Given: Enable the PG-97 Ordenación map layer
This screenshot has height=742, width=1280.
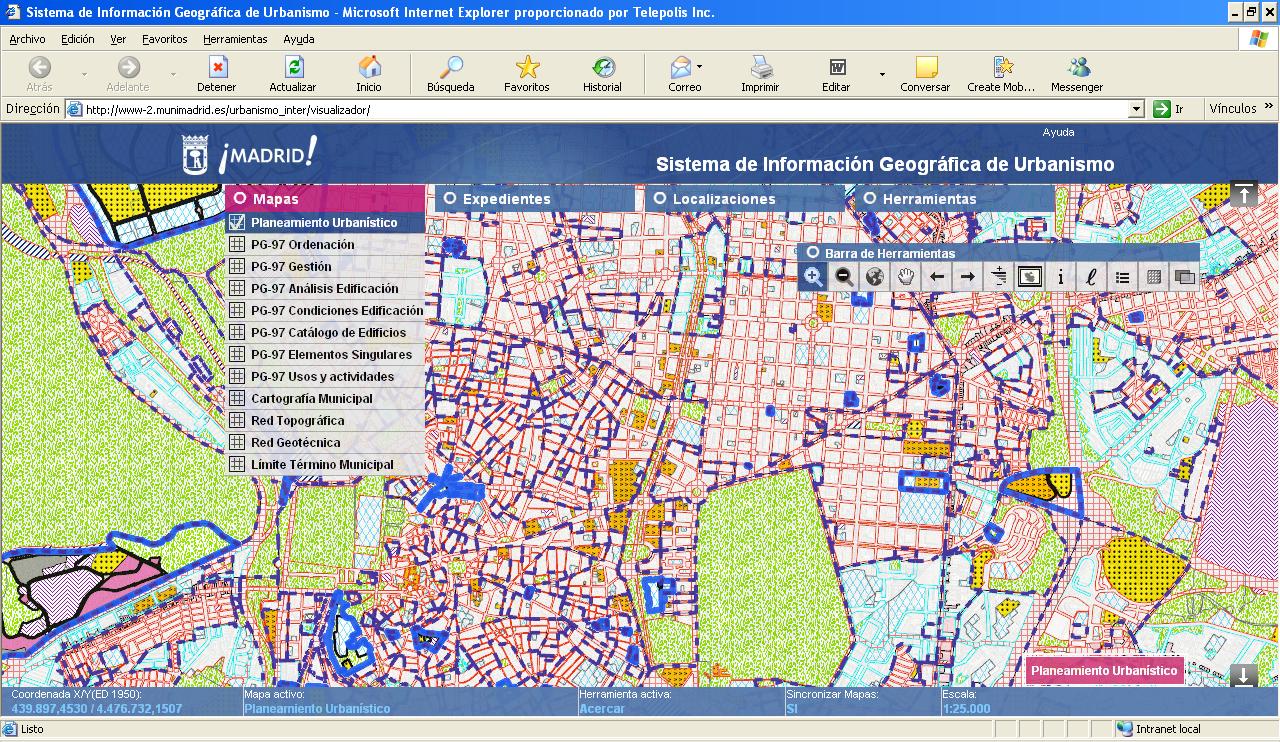Looking at the screenshot, I should click(237, 244).
